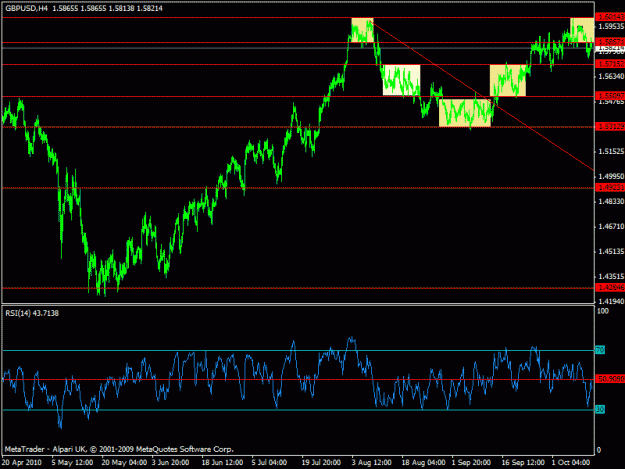
Task: Select the red 1.49231 price level label
Action: click(610, 187)
